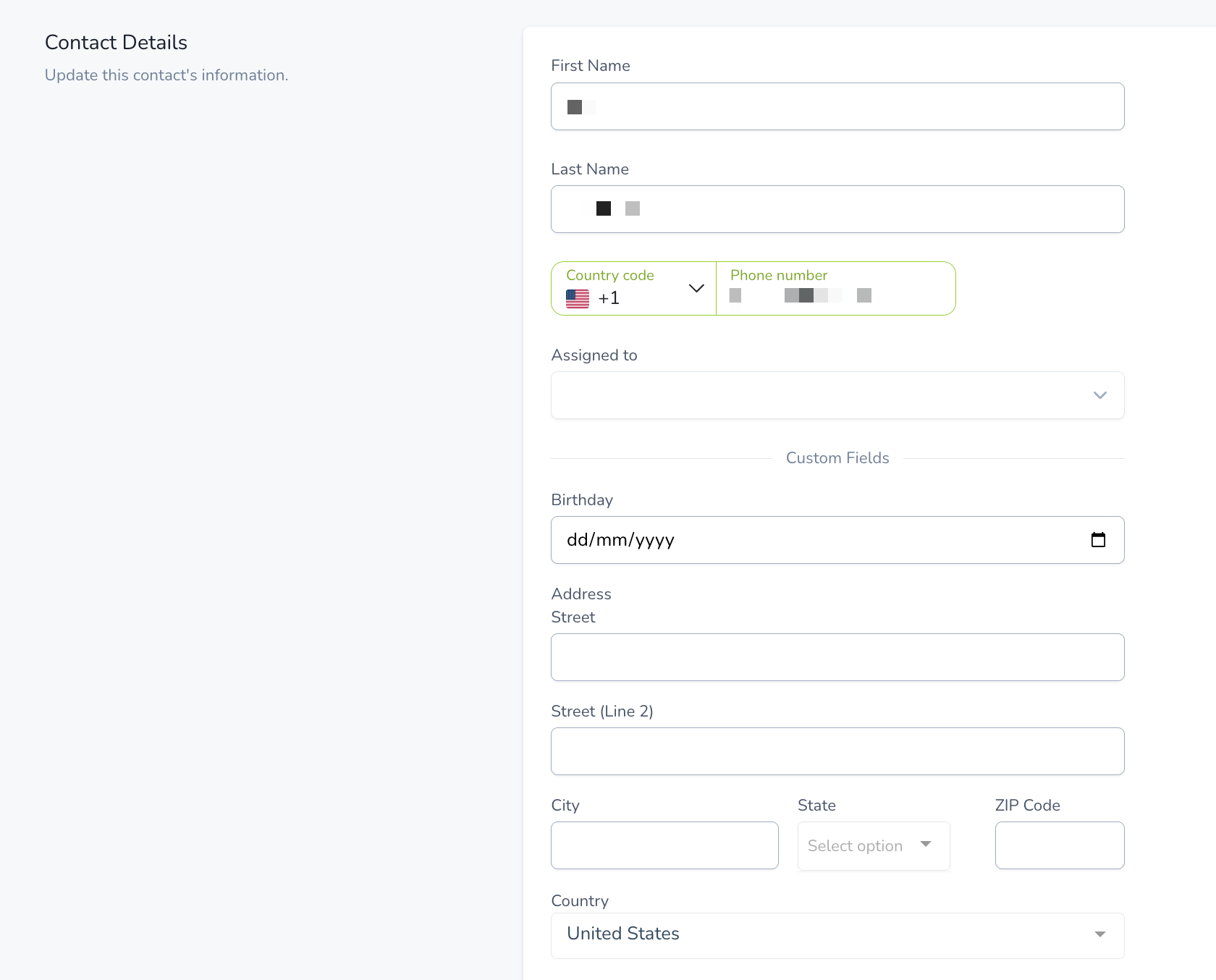
Task: Click the Street address input
Action: coord(837,657)
